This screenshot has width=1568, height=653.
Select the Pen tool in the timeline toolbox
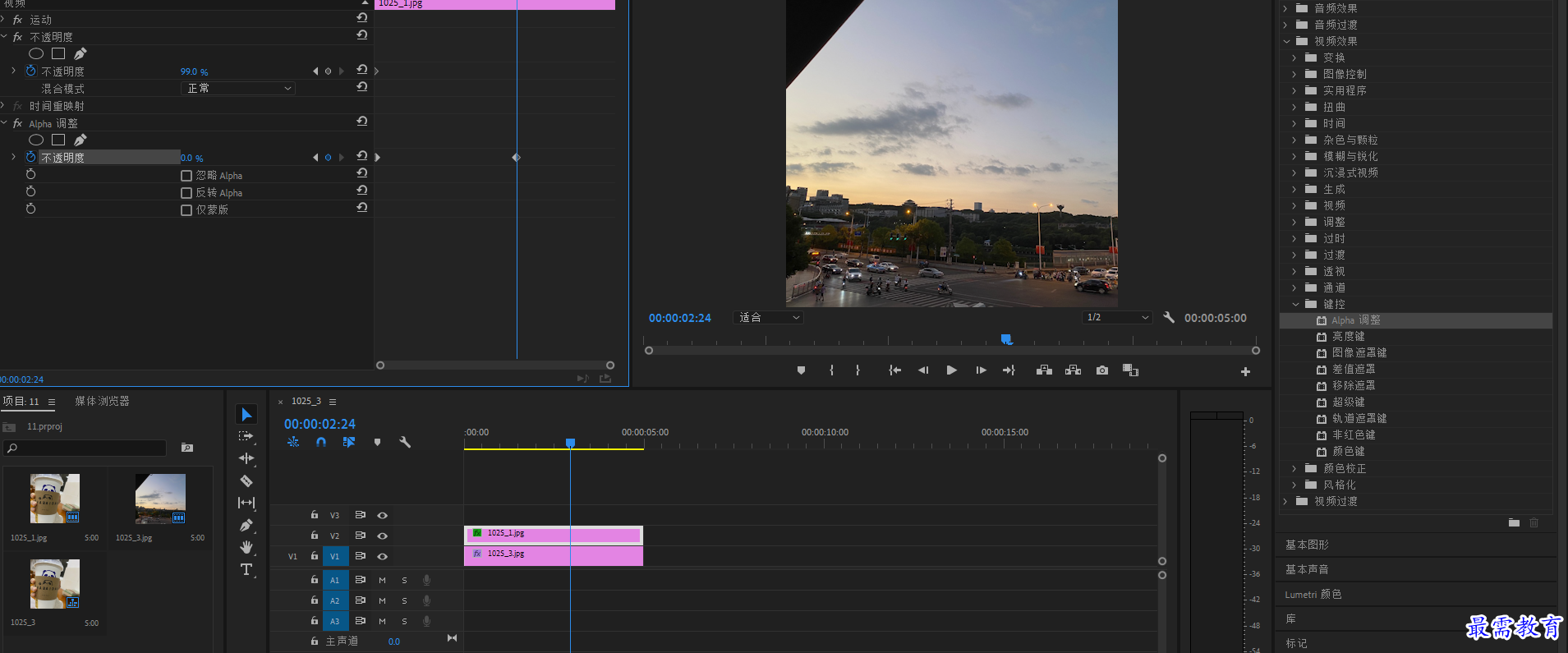246,525
